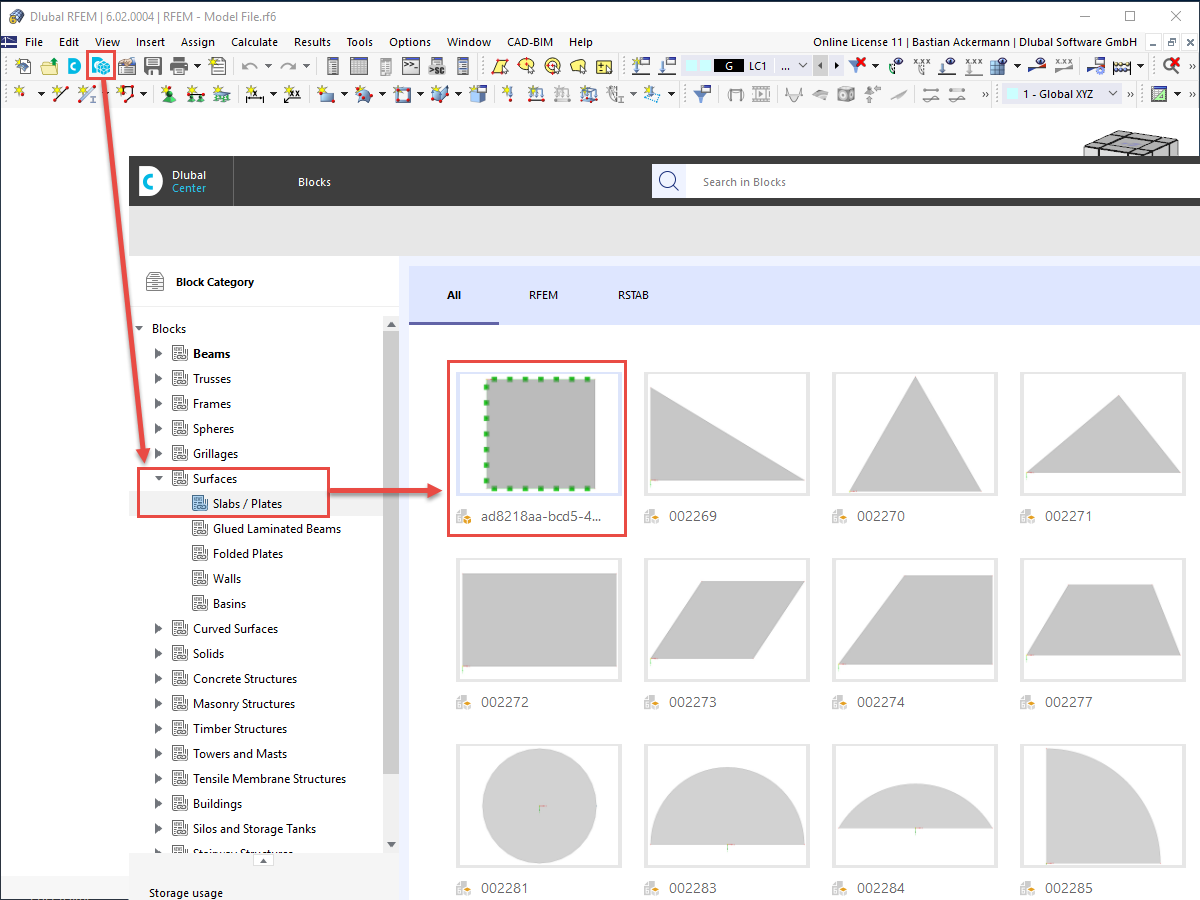The width and height of the screenshot is (1200, 900).
Task: Open the Dlubal Center with the highlighted toolbar icon
Action: pos(100,64)
